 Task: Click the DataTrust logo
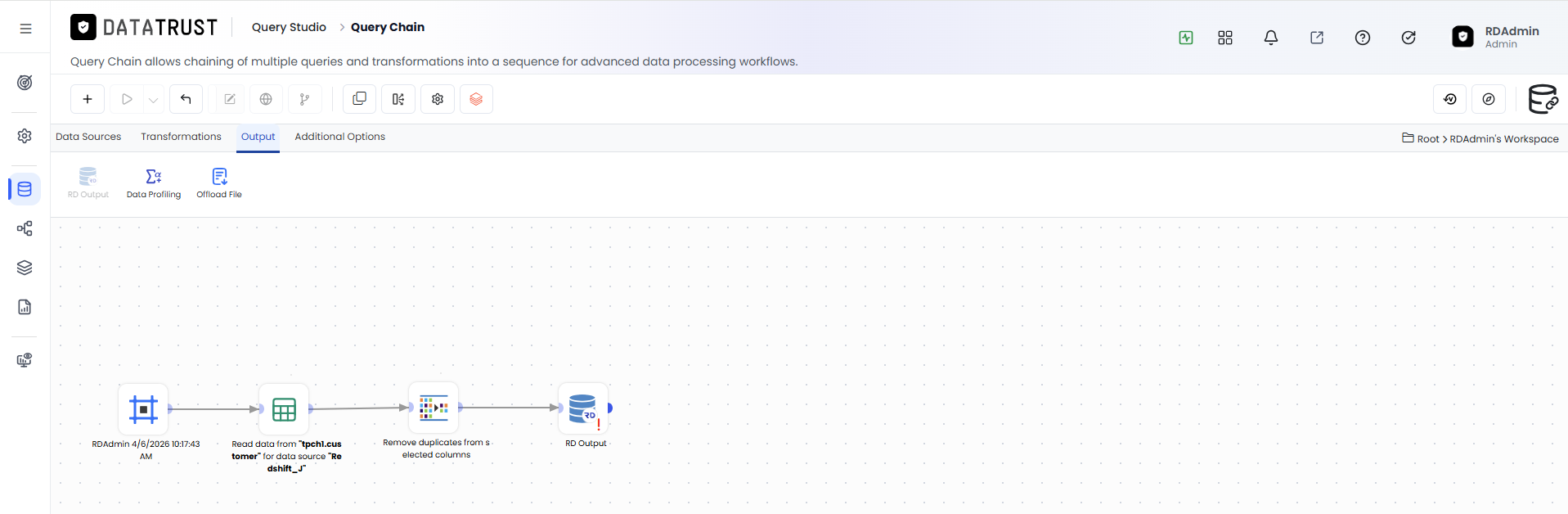click(x=144, y=28)
